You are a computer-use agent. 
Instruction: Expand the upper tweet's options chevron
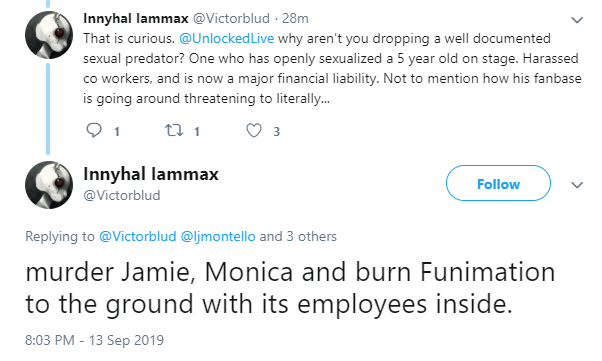click(577, 20)
